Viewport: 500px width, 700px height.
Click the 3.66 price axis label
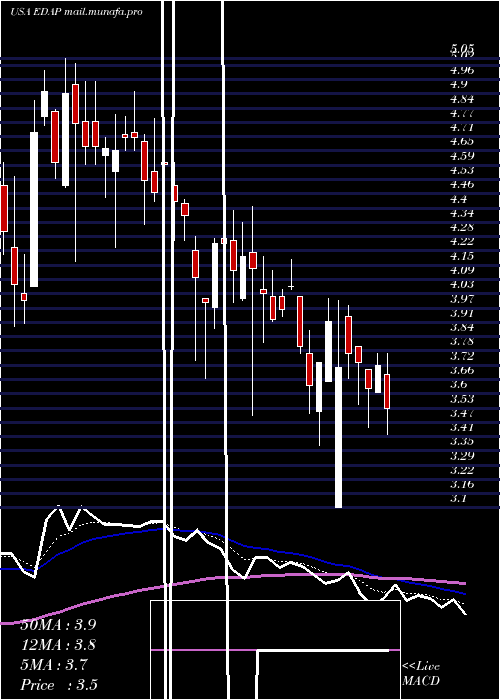pos(462,370)
